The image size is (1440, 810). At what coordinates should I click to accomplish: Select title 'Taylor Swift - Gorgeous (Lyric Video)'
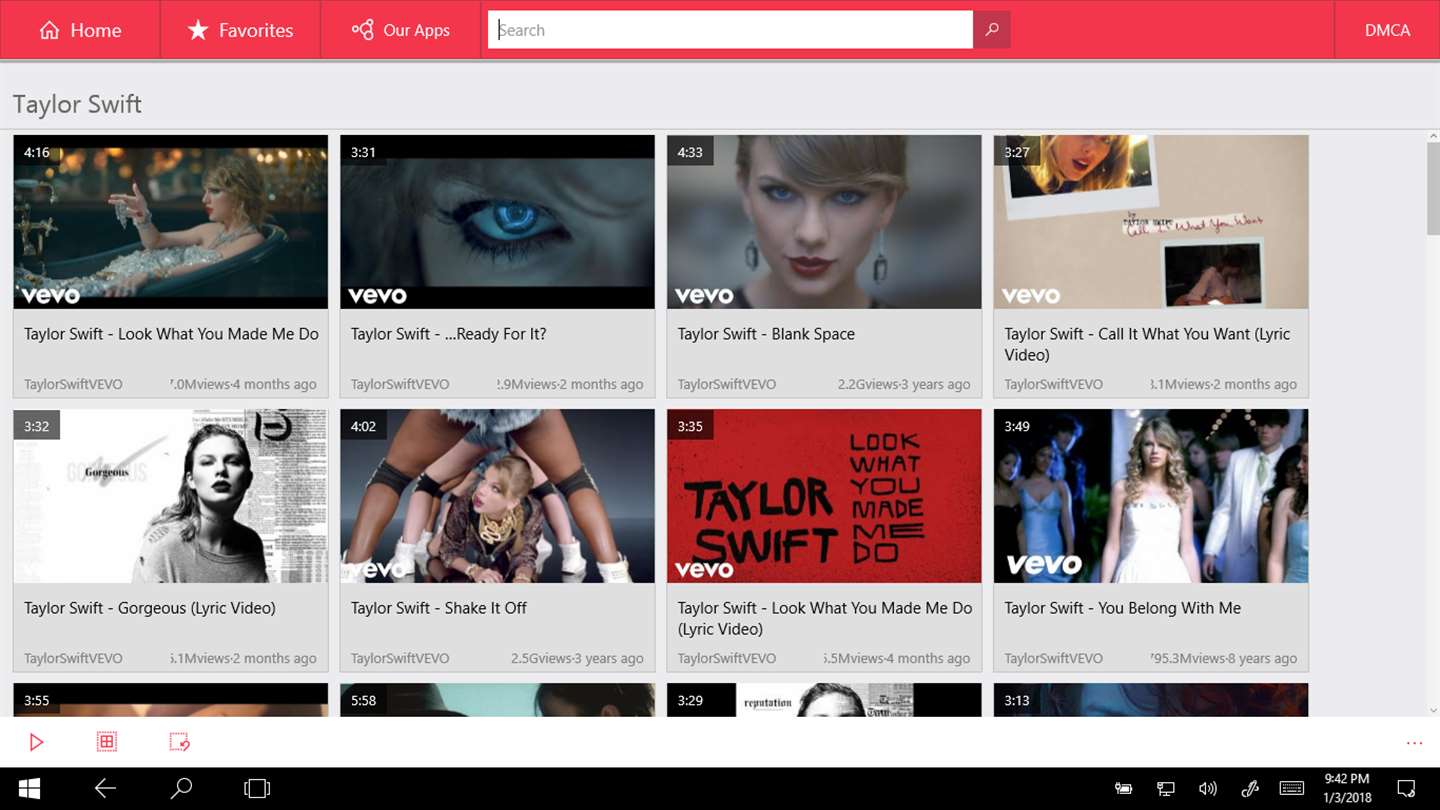click(x=150, y=608)
